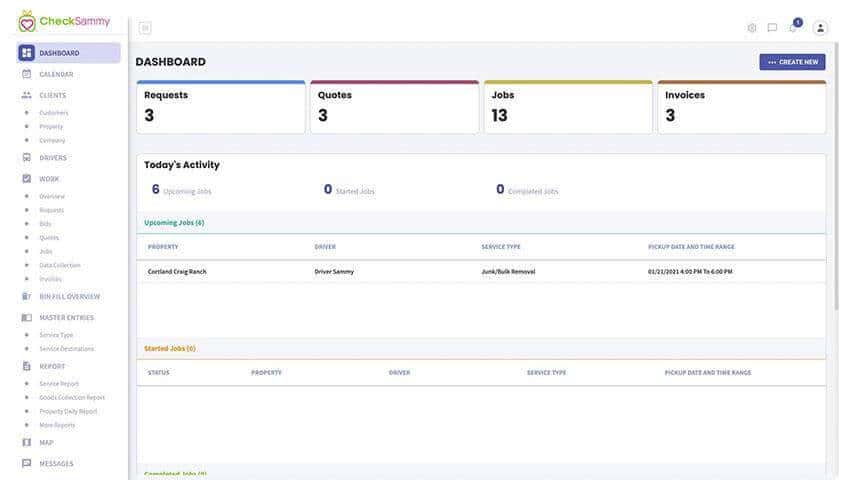Click the 0 Started Jobs counter
Image resolution: width=850 pixels, height=480 pixels.
click(x=349, y=190)
